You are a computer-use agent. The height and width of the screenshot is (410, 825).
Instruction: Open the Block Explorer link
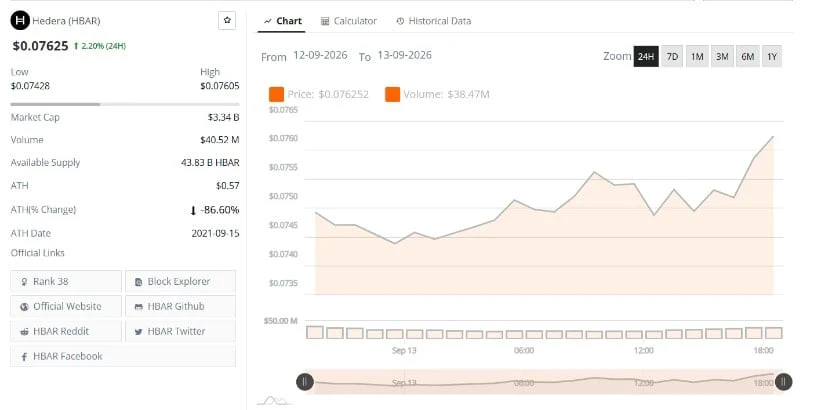coord(180,282)
